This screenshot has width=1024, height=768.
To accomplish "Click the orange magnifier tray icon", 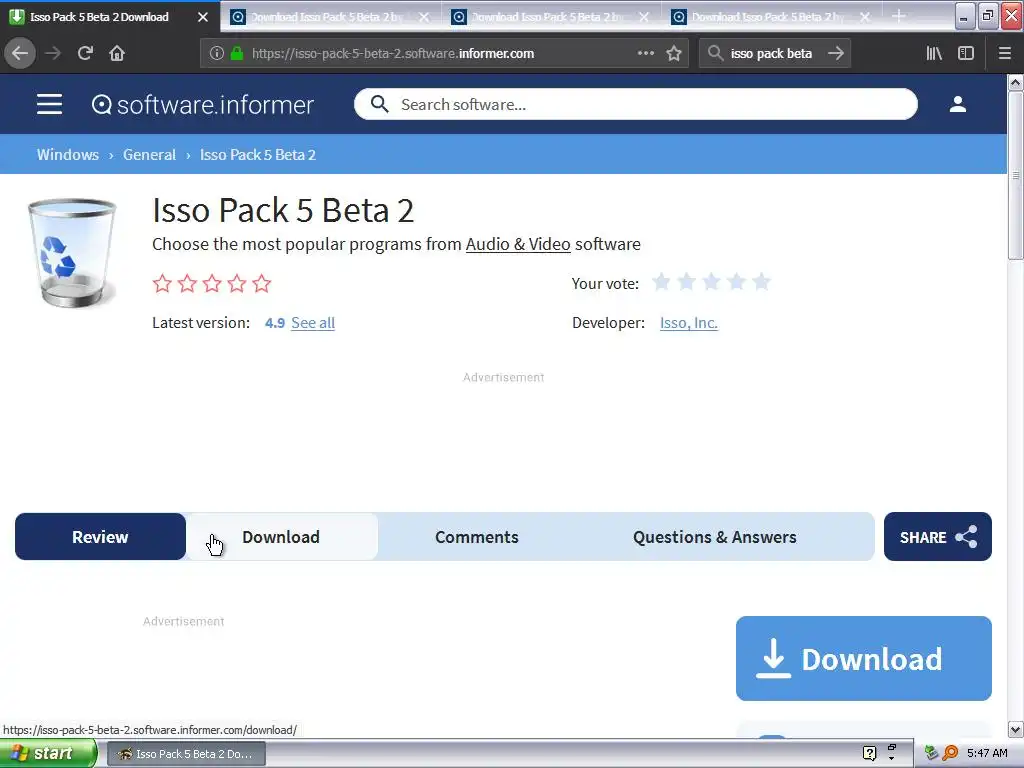I will 951,753.
